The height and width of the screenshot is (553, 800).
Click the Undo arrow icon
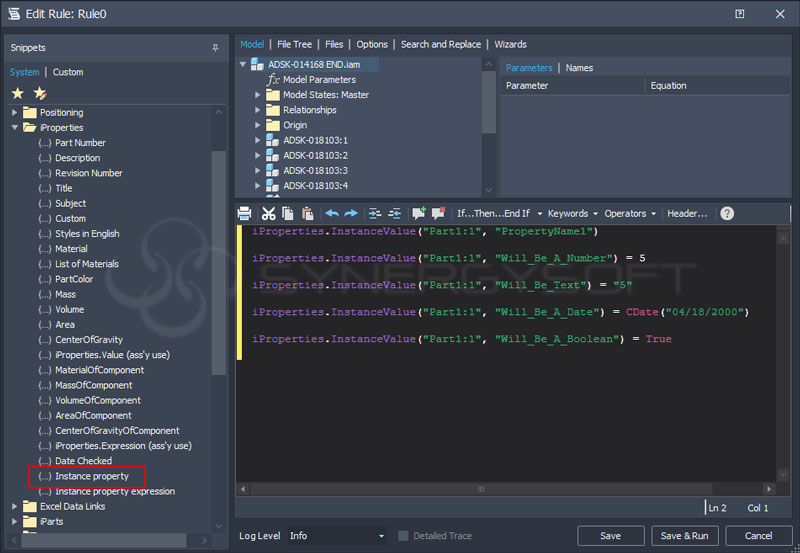(332, 213)
